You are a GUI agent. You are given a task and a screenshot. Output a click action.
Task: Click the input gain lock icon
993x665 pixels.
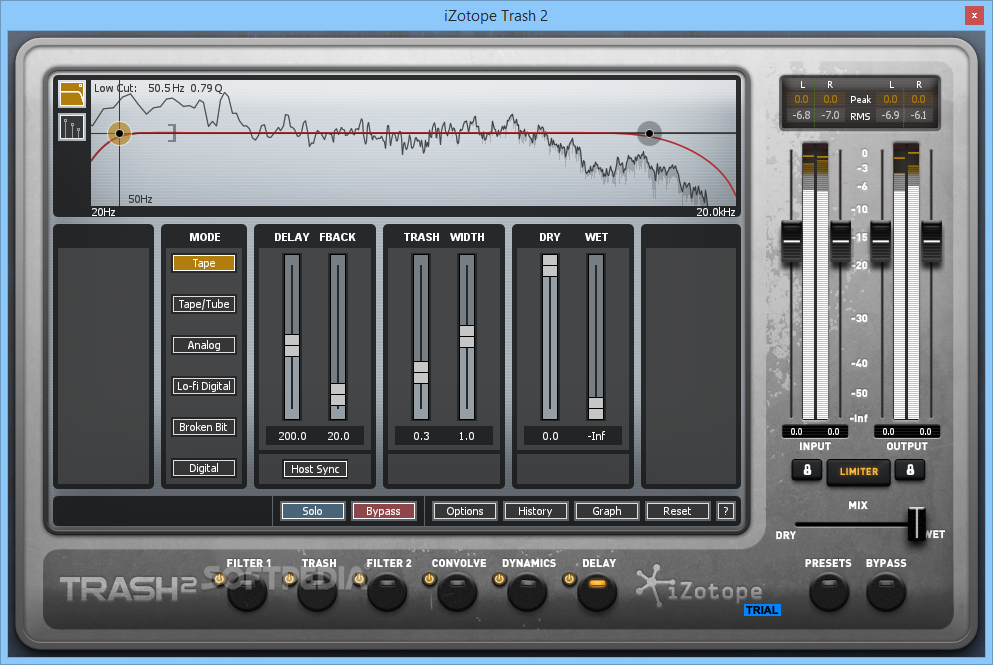pyautogui.click(x=806, y=470)
